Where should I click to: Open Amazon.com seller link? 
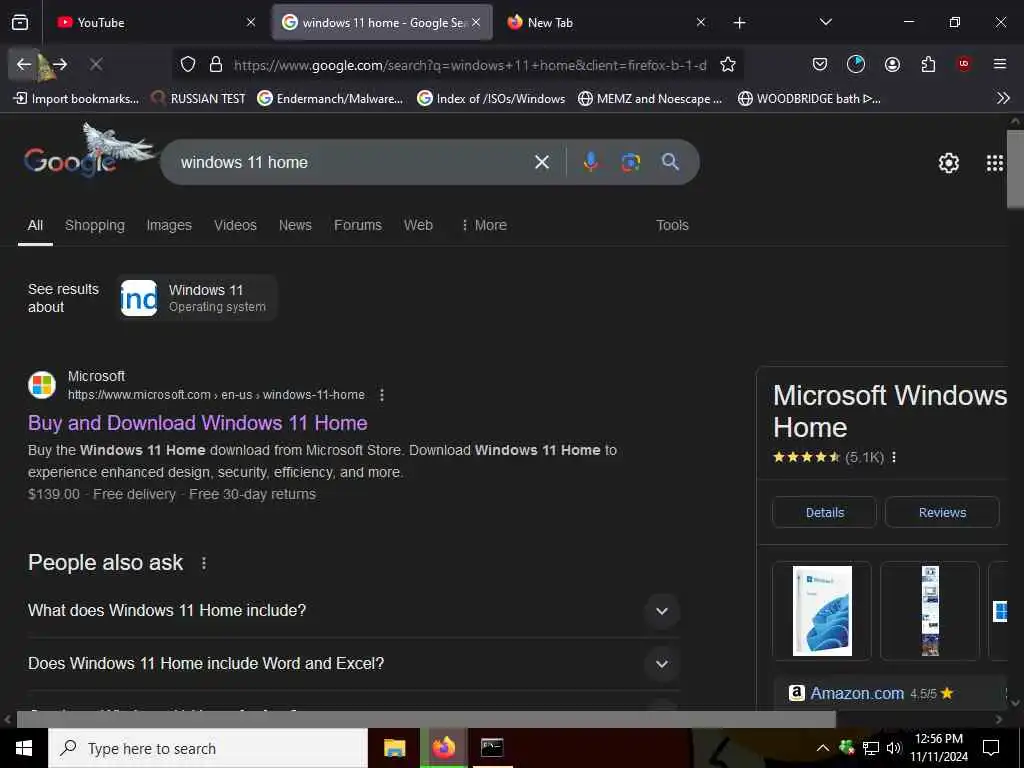click(x=857, y=694)
